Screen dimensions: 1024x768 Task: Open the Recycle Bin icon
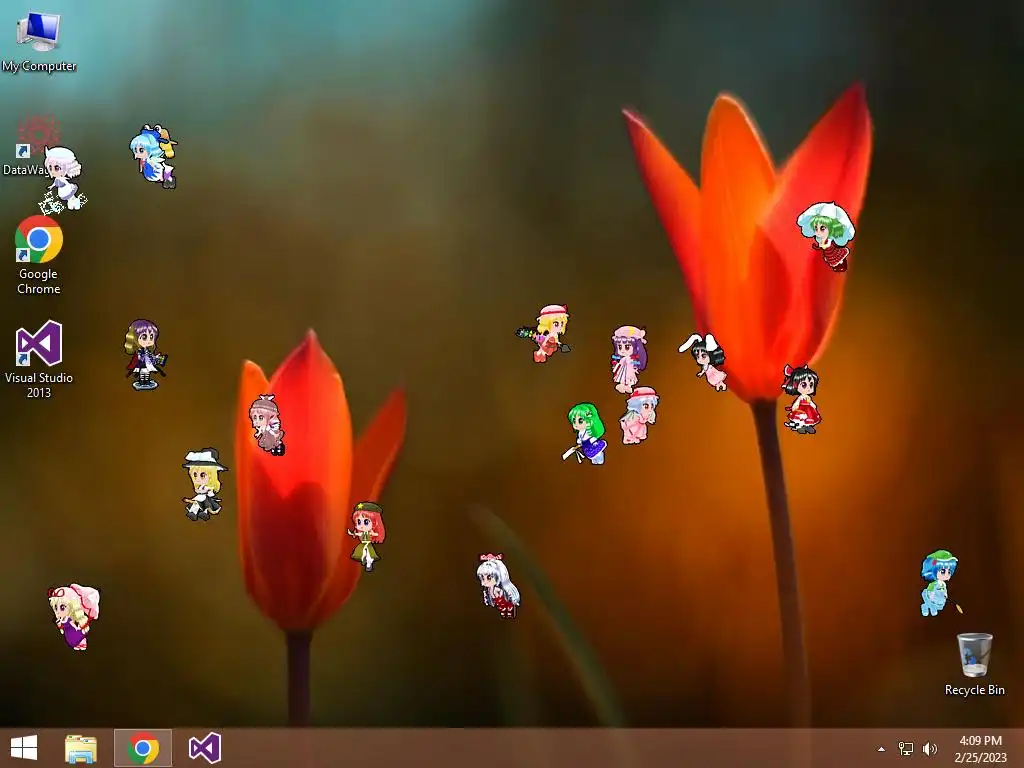click(974, 664)
